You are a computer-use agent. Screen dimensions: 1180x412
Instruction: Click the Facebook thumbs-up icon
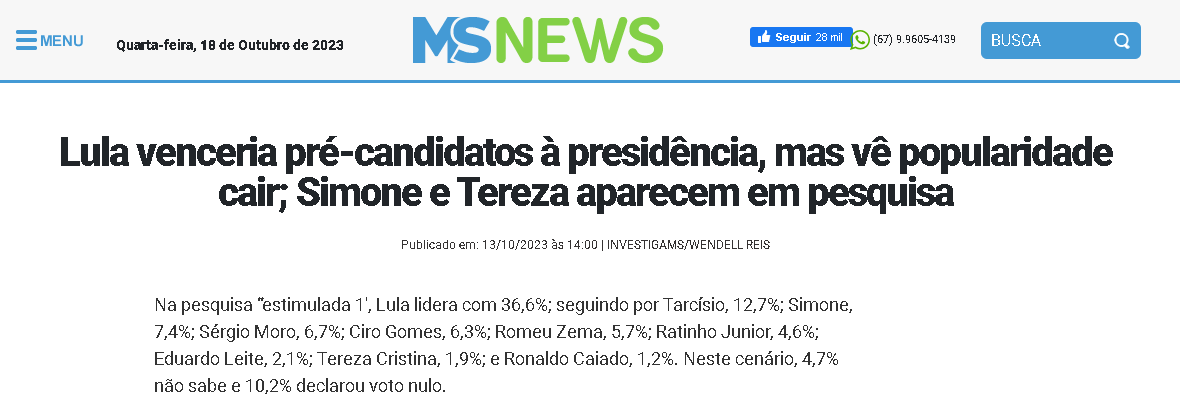point(764,37)
